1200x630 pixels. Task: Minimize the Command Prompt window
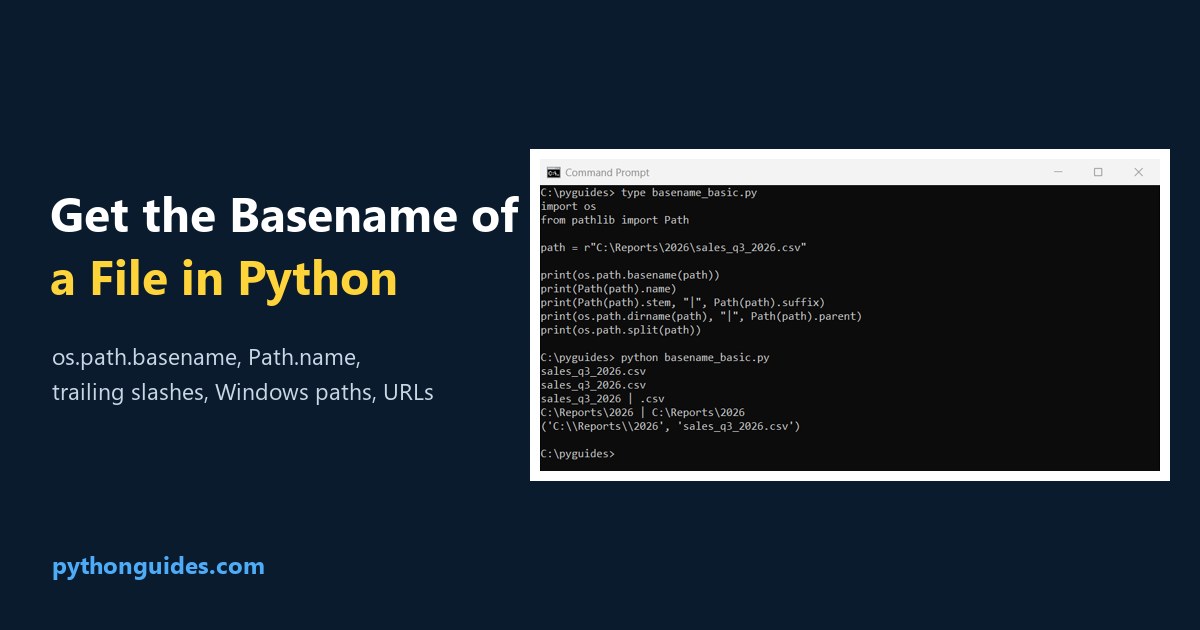tap(1058, 172)
